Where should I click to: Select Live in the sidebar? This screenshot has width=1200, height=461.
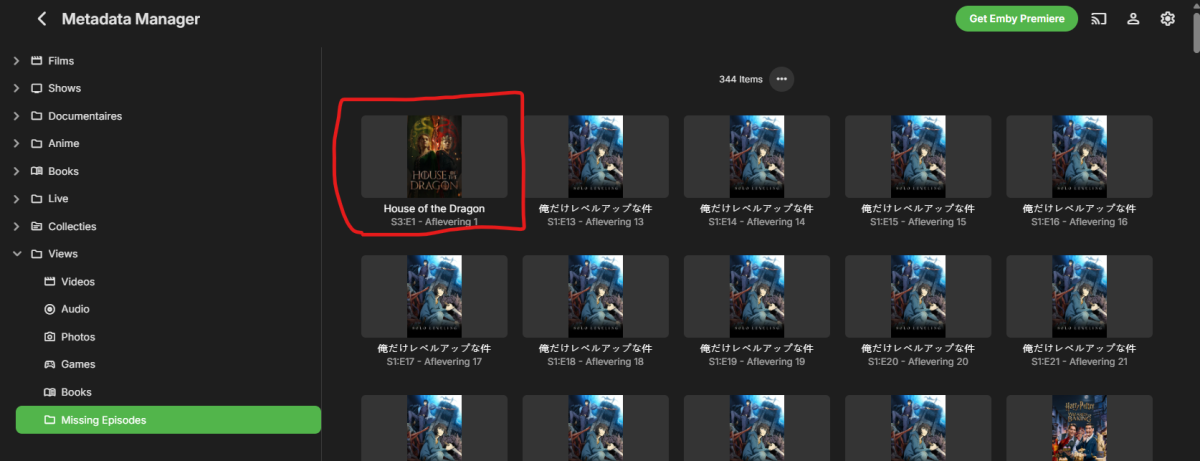[x=58, y=199]
